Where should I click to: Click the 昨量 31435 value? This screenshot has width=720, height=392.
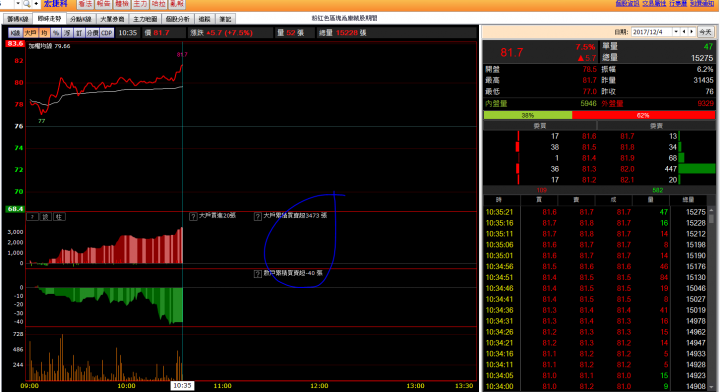703,80
